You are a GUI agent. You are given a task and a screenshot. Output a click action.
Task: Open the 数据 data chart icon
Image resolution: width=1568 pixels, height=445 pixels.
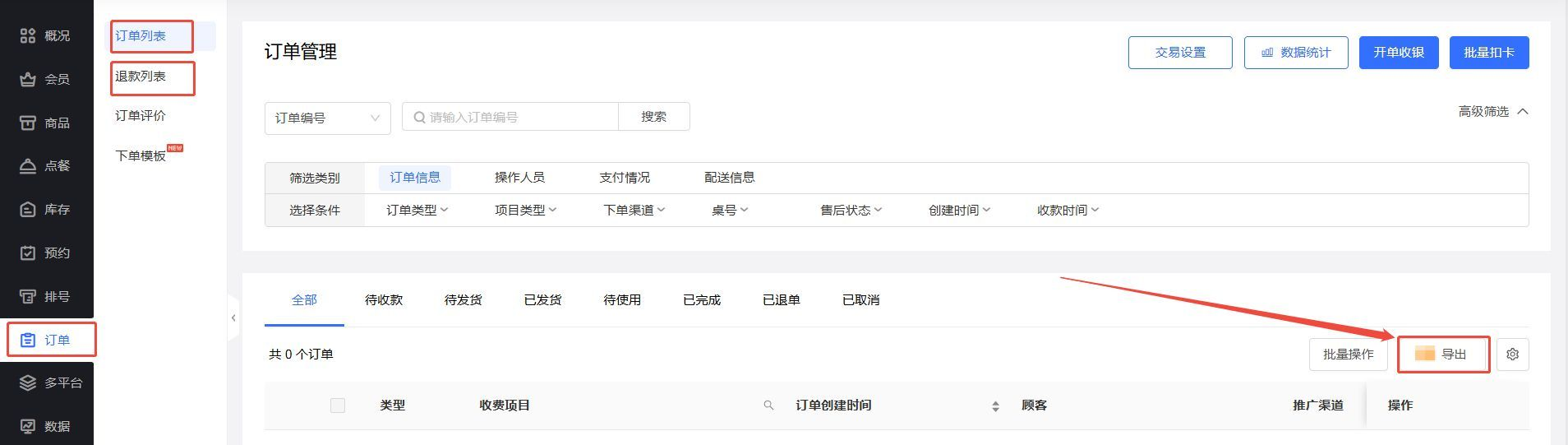coord(28,426)
